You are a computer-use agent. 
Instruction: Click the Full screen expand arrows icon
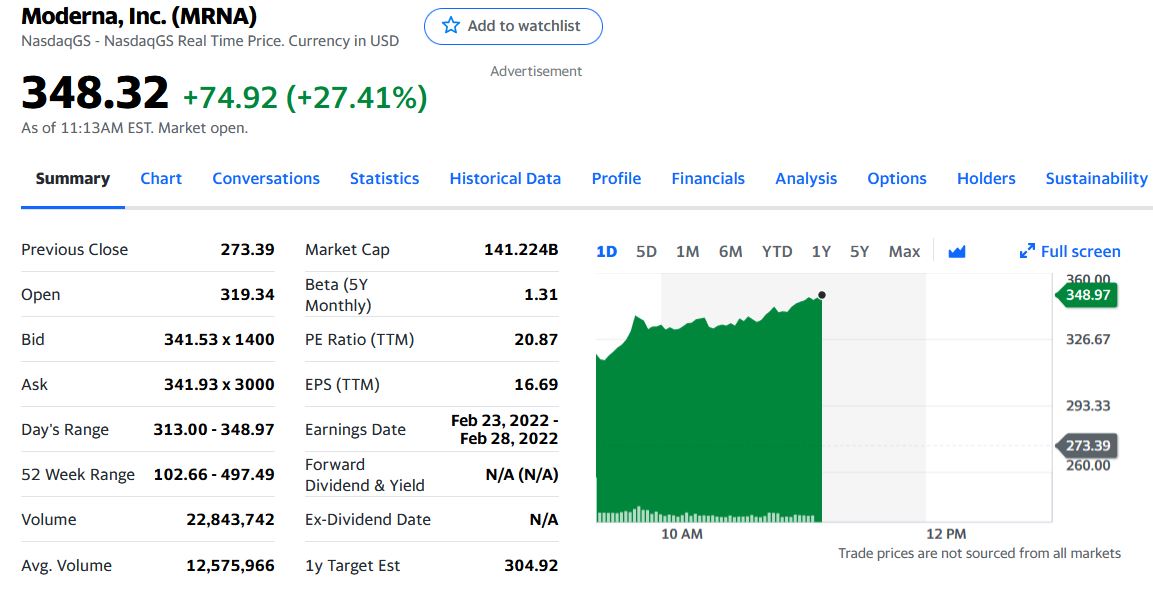point(1027,252)
